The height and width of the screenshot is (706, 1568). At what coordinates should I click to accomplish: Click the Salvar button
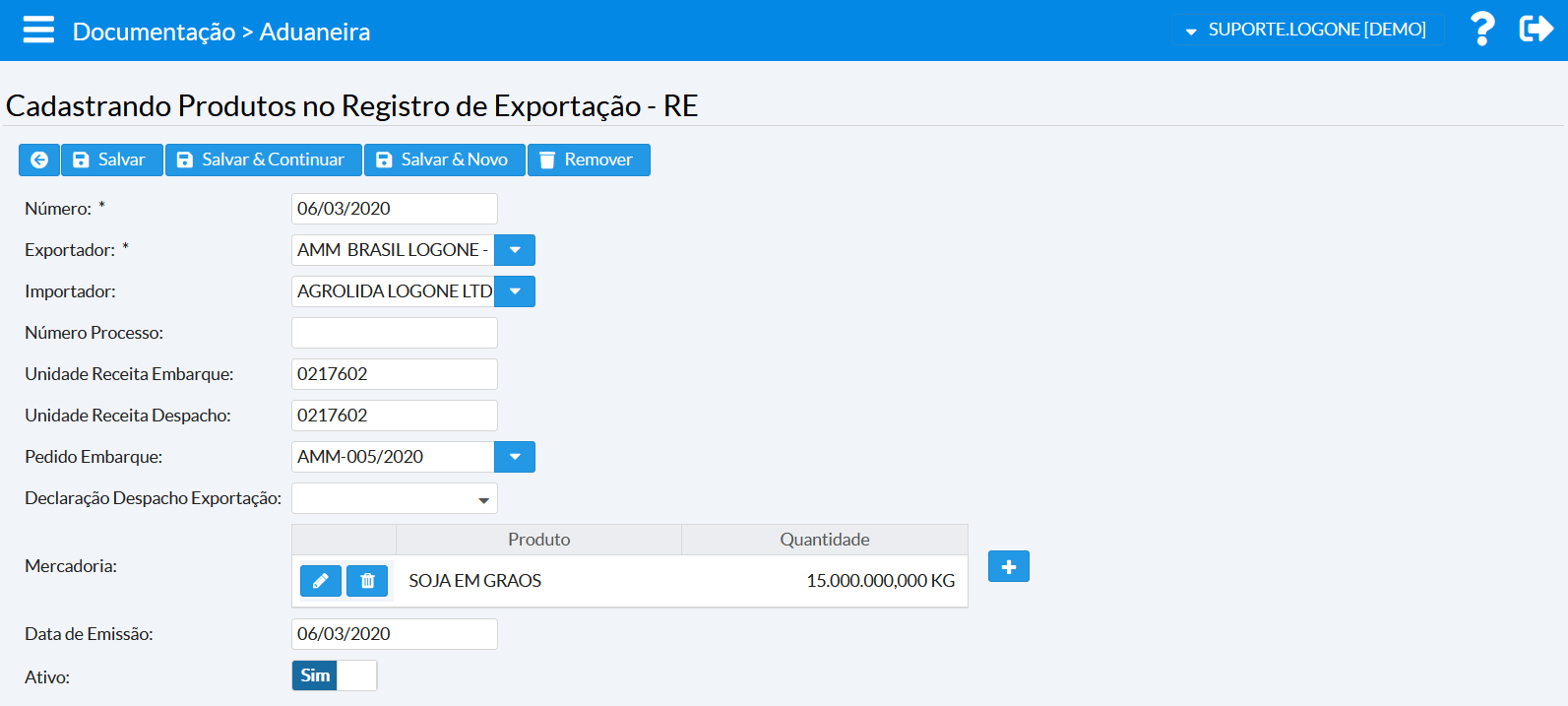(x=111, y=160)
